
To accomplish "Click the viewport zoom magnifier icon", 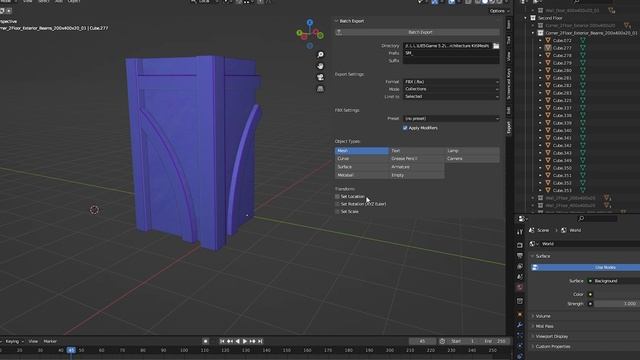I will tap(320, 55).
